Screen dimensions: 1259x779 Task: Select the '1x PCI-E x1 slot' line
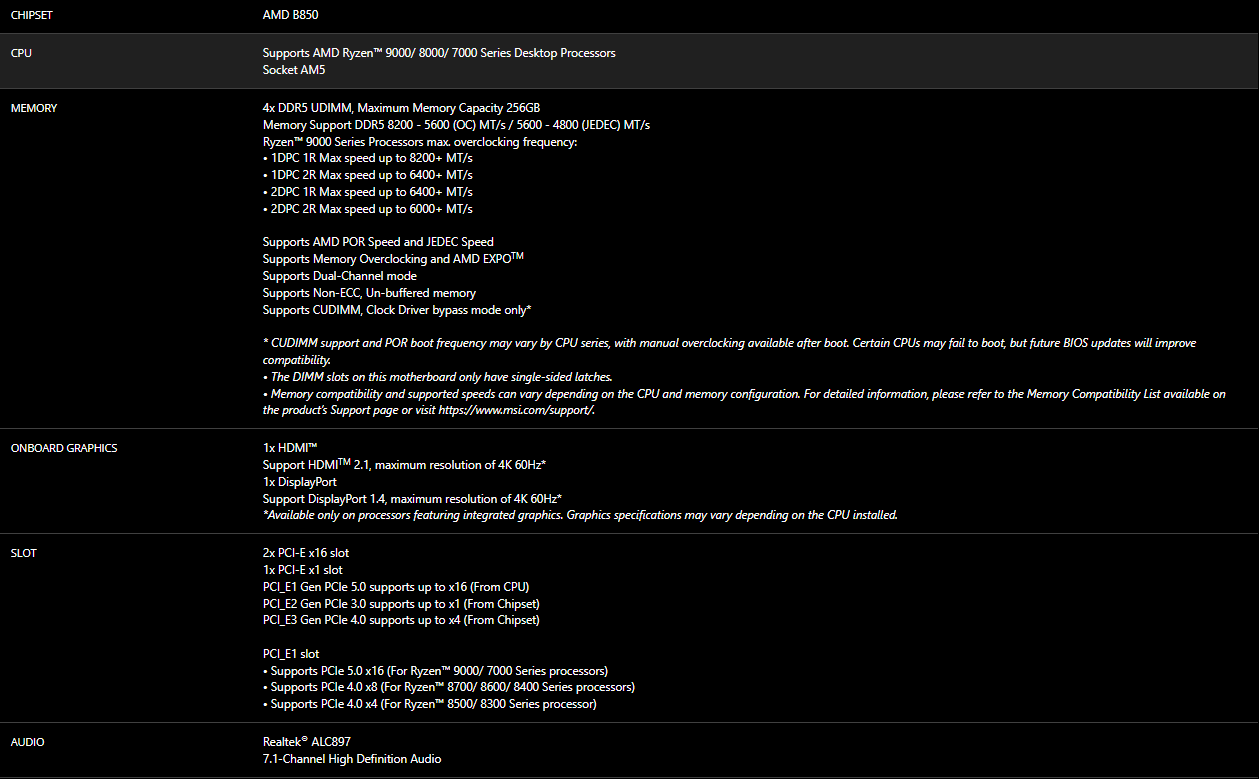coord(303,570)
